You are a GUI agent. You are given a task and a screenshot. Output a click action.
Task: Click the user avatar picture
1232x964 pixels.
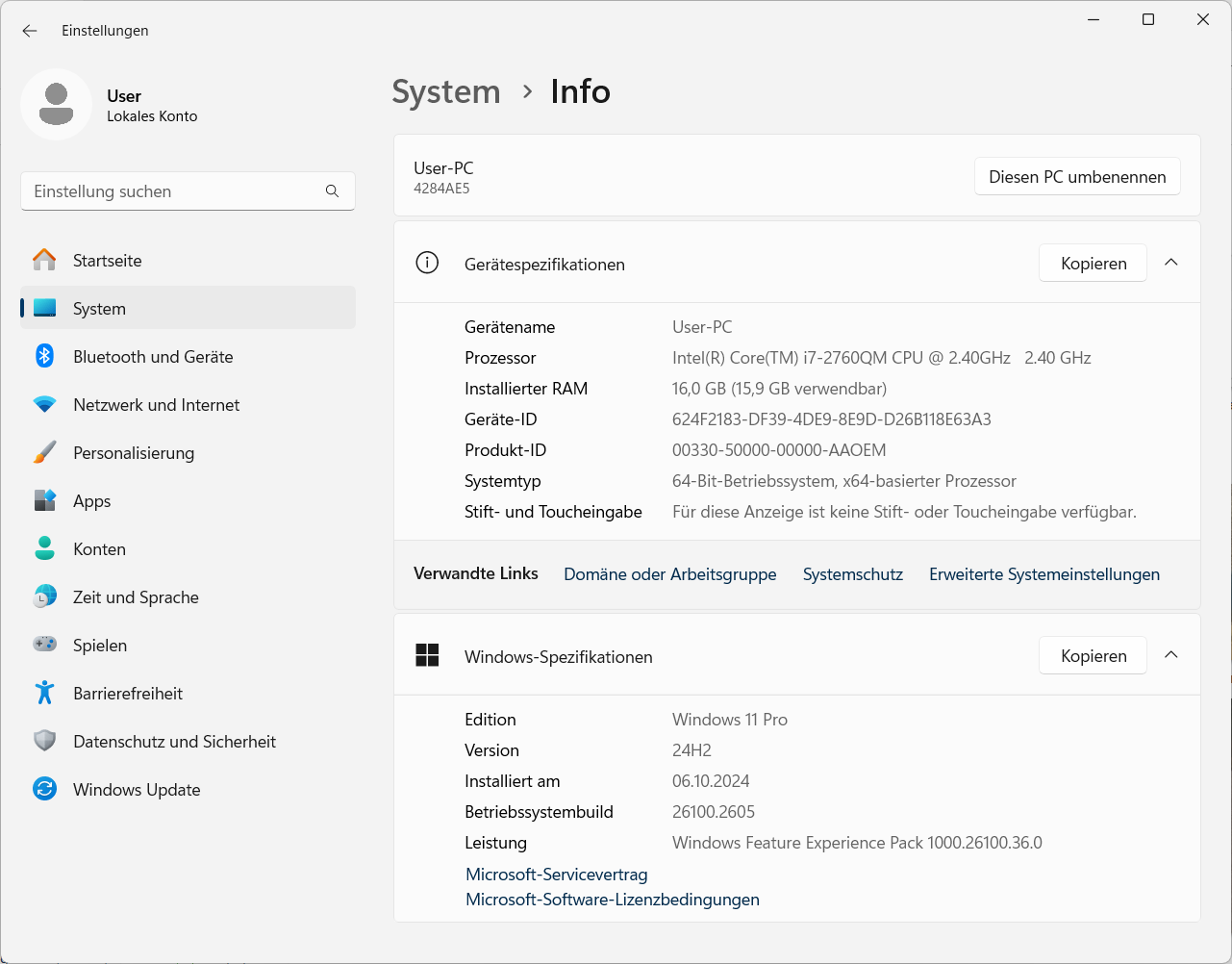point(57,104)
